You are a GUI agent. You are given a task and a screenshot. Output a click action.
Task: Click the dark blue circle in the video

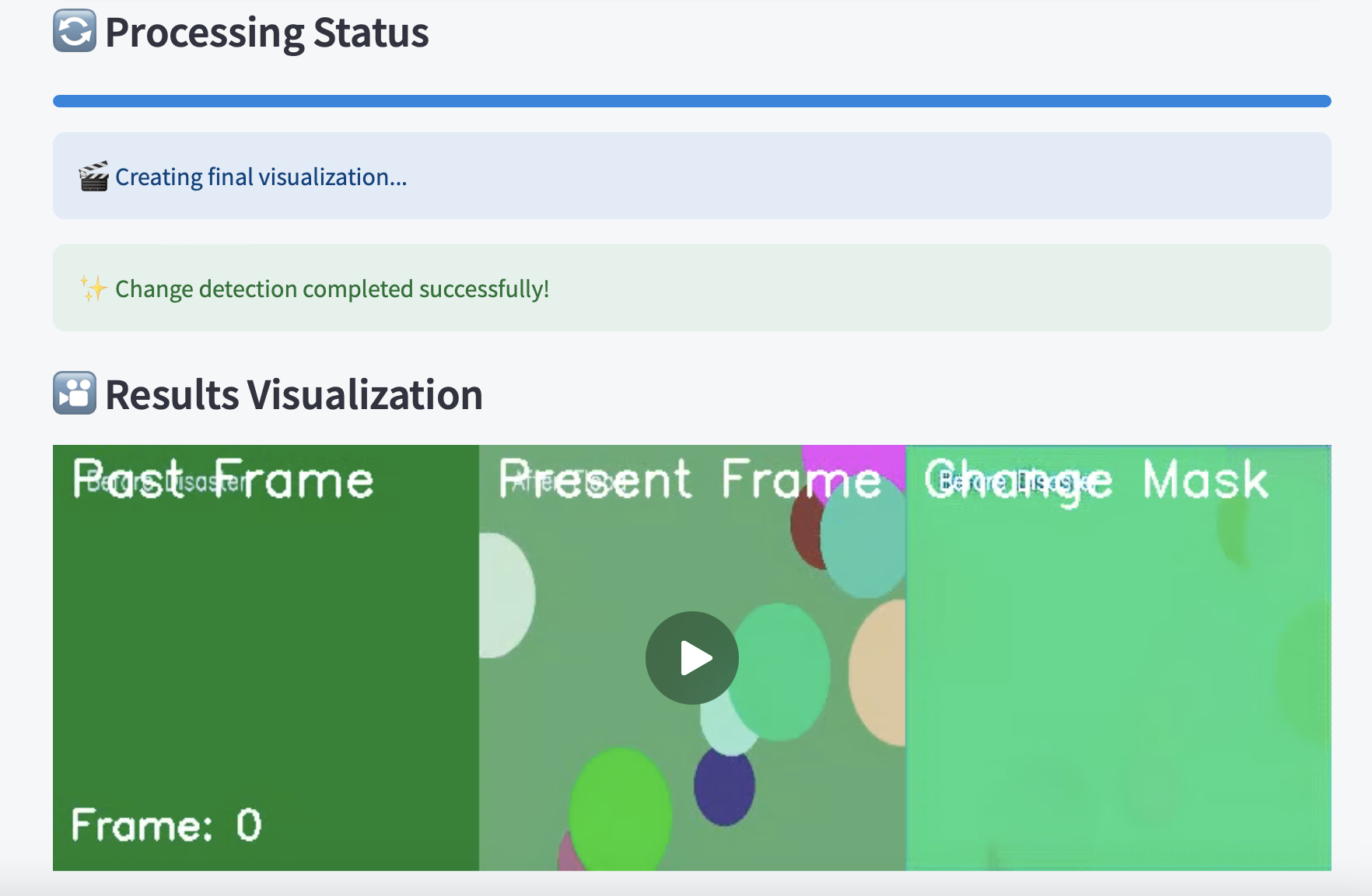click(x=726, y=788)
